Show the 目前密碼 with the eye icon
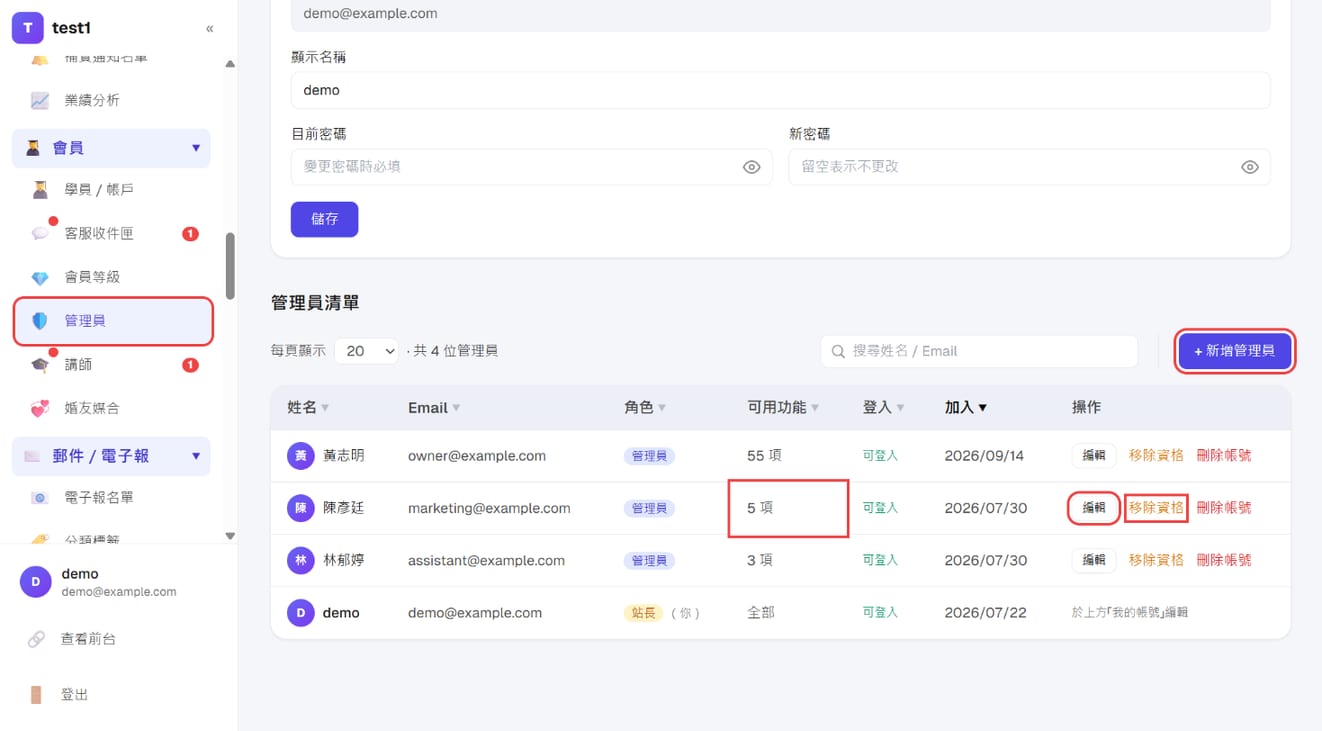 point(751,167)
